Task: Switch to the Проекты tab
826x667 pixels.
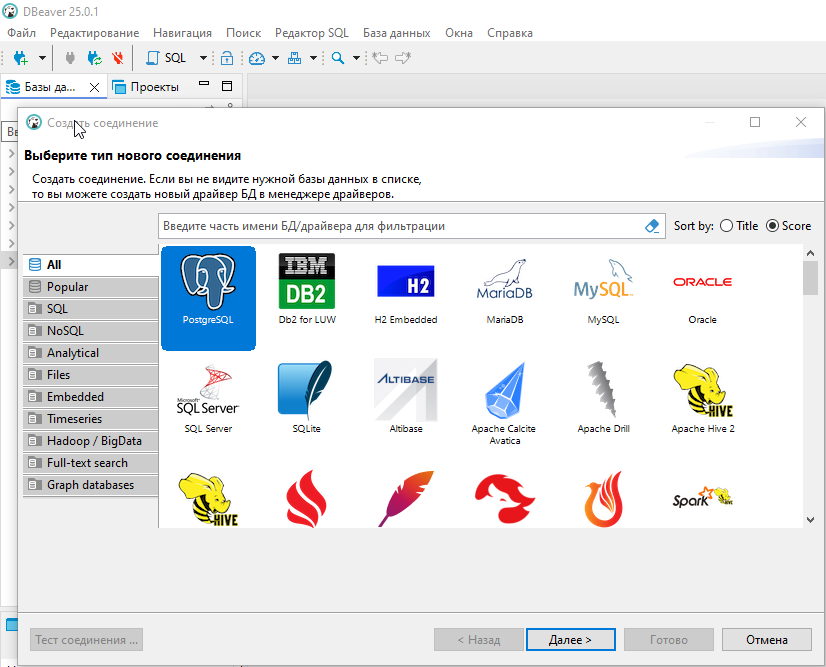Action: click(146, 87)
